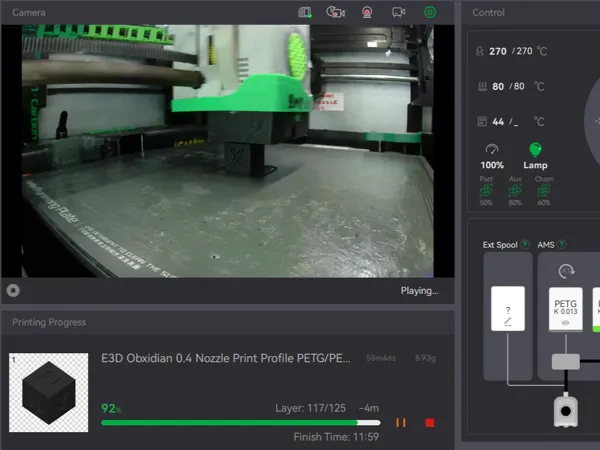Click the Control panel header
Image resolution: width=600 pixels, height=450 pixels.
coord(488,12)
